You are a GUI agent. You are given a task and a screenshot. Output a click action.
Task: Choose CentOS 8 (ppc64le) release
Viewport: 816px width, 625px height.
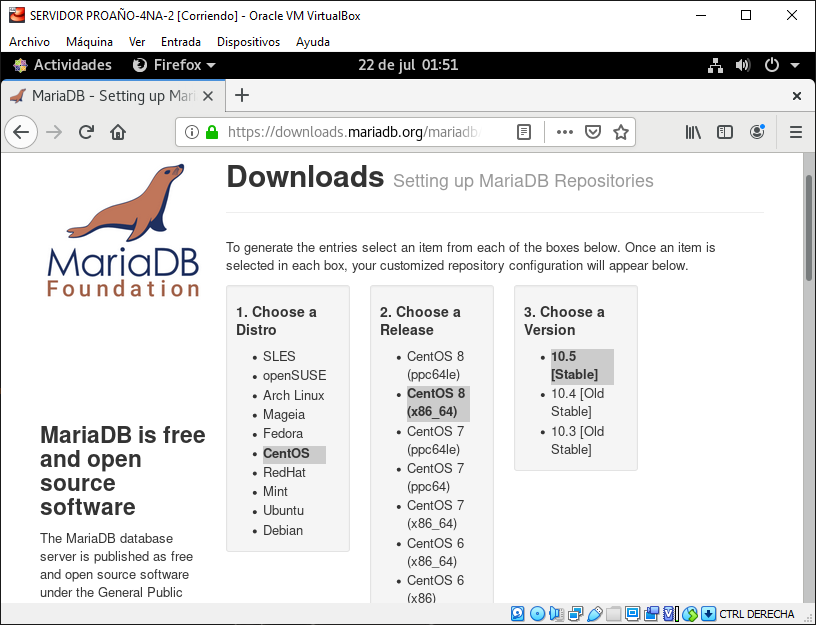[x=436, y=365]
